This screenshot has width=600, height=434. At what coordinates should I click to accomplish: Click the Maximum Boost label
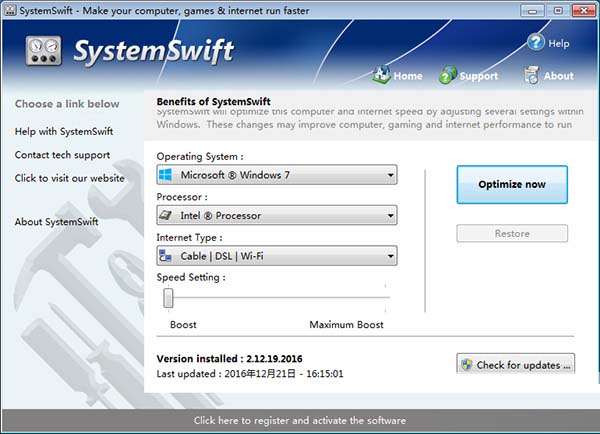(x=346, y=325)
